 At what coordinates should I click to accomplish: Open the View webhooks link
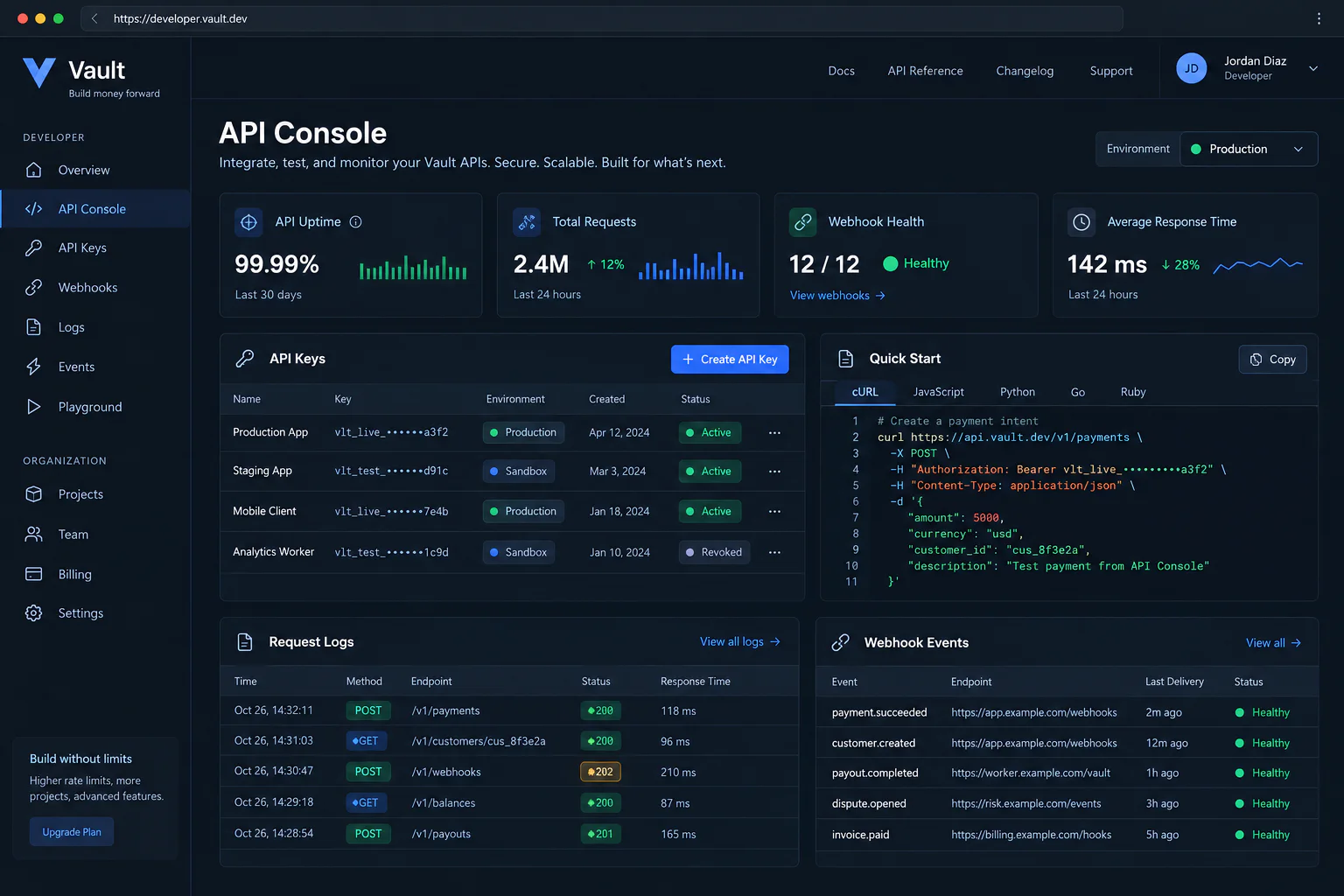tap(837, 296)
